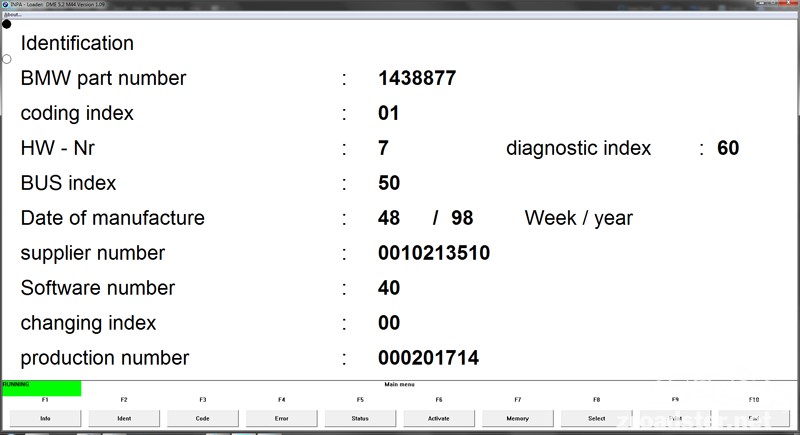
Task: Click the F8 Select button
Action: click(596, 418)
